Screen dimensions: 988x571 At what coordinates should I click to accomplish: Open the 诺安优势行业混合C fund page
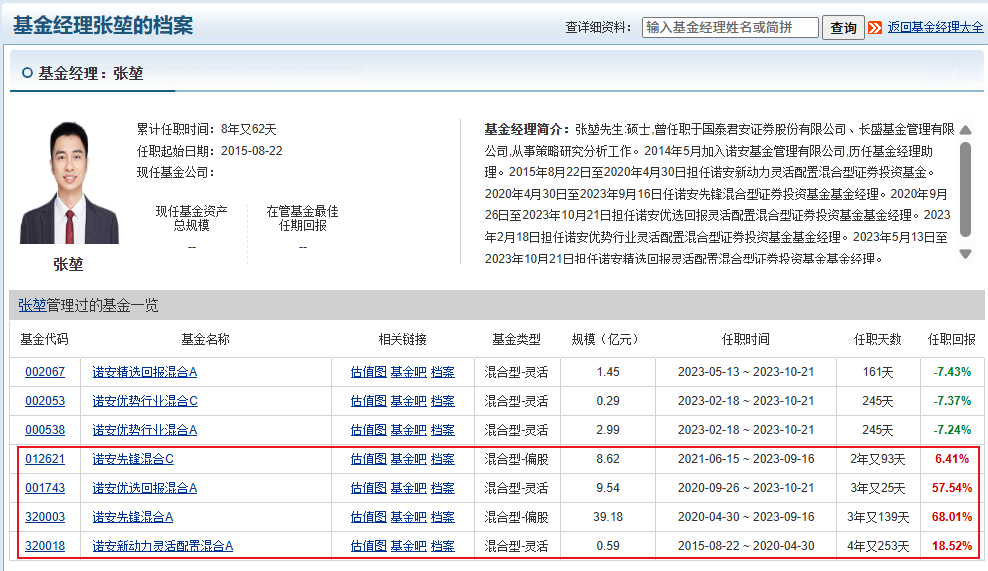[145, 401]
